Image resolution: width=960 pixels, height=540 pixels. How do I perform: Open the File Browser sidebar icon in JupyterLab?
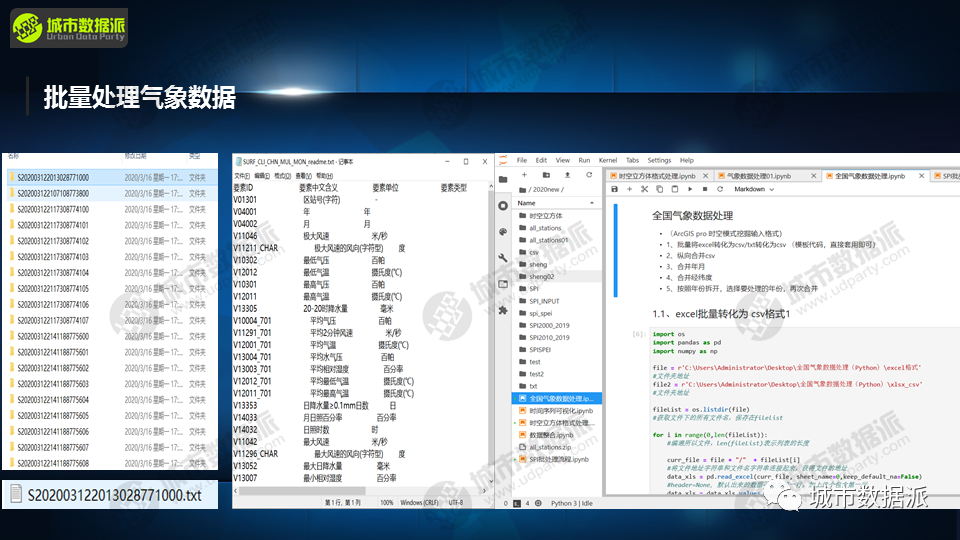(503, 179)
